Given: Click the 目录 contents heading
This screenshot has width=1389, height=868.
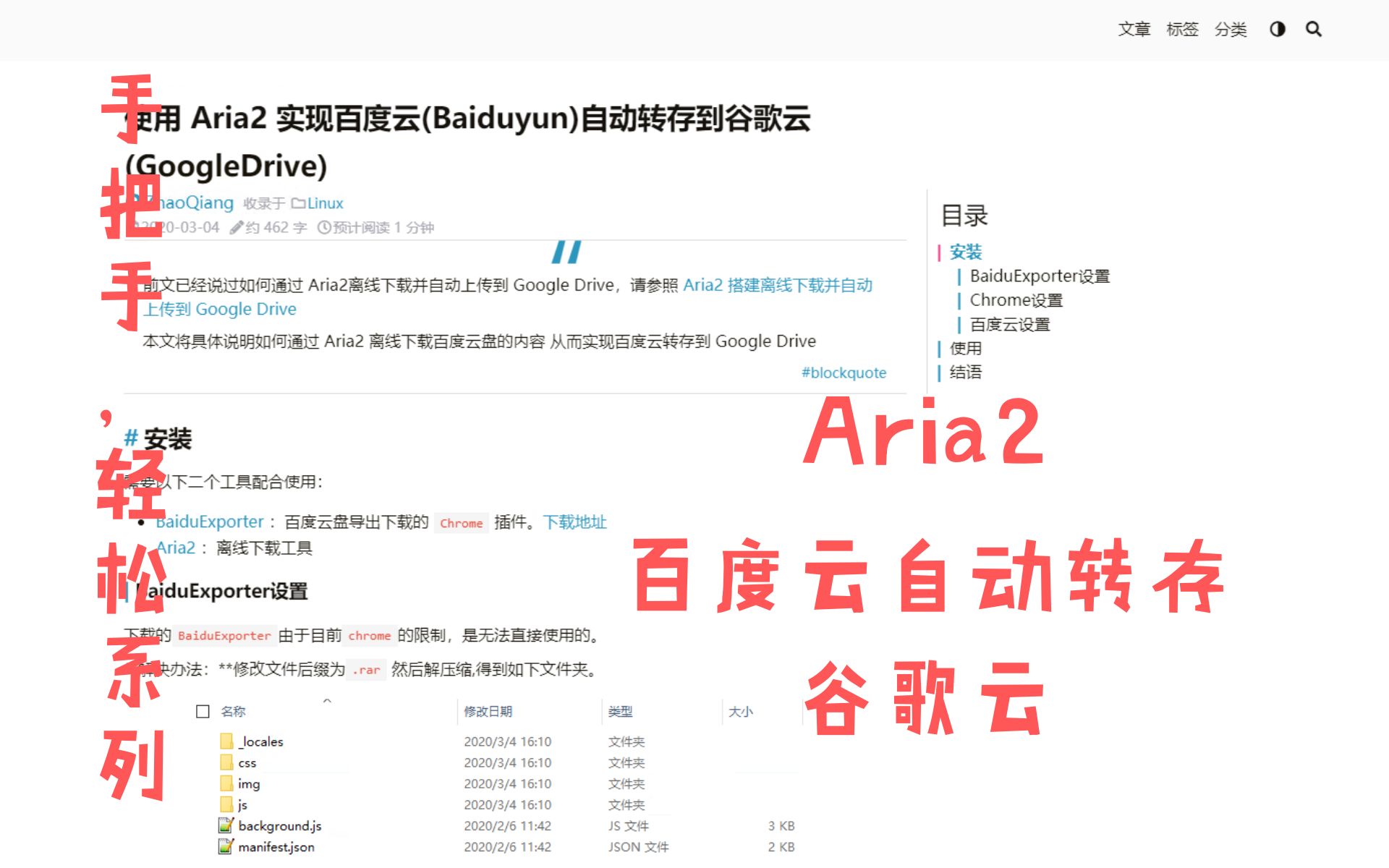Looking at the screenshot, I should coord(964,216).
